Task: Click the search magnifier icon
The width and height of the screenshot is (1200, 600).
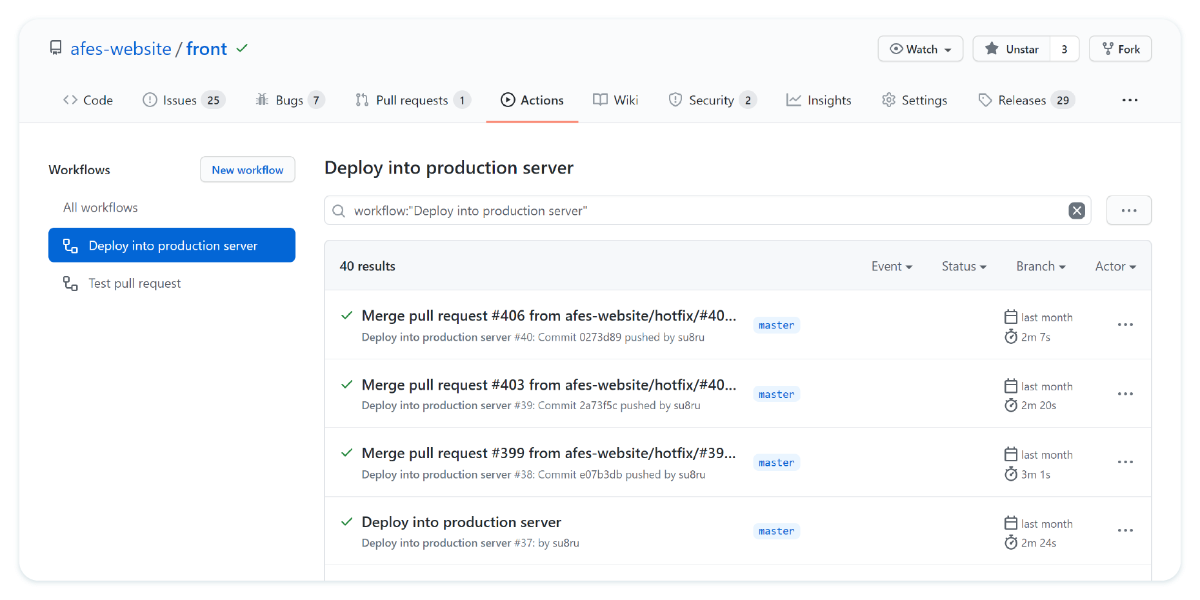Action: click(x=339, y=211)
